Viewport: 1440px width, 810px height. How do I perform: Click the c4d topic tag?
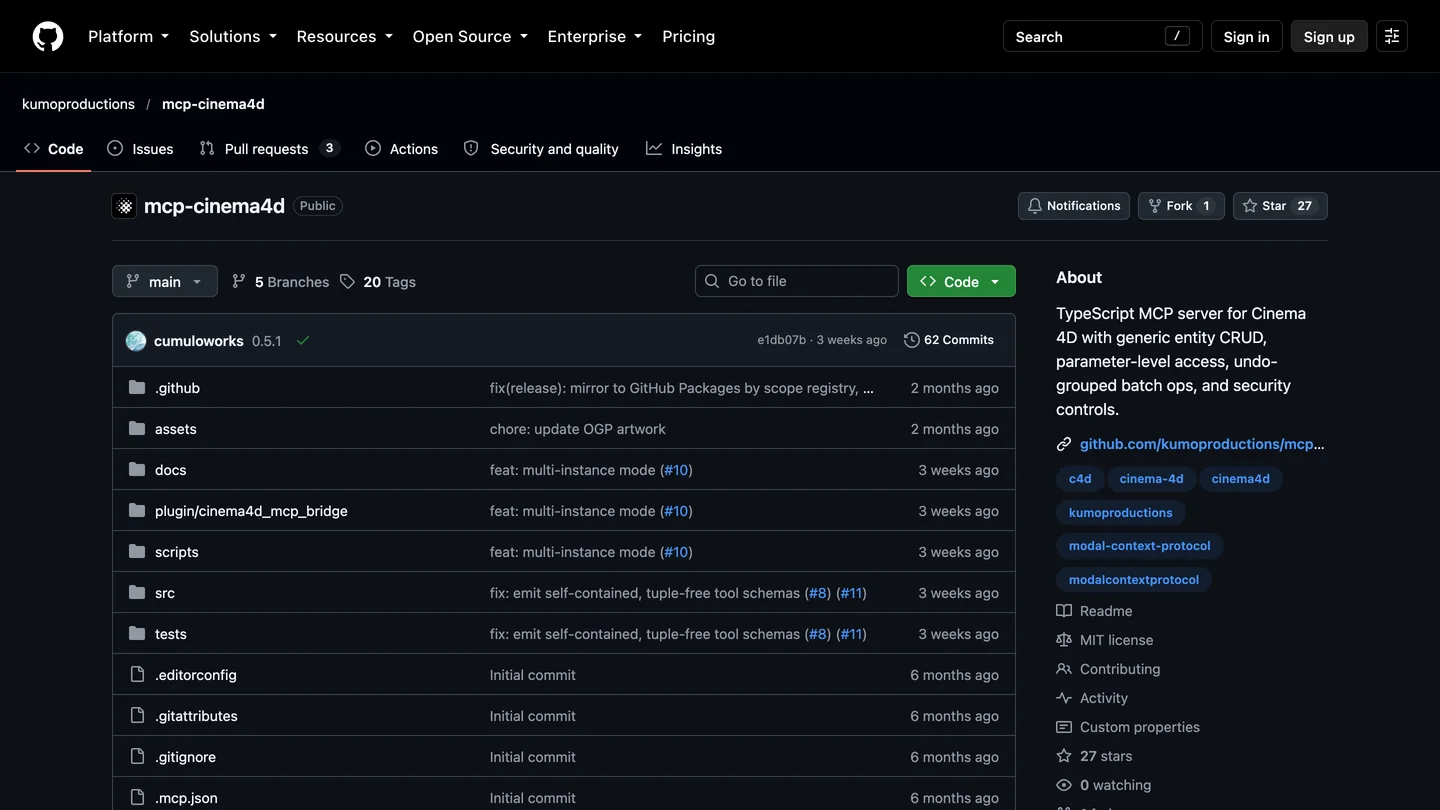point(1080,479)
